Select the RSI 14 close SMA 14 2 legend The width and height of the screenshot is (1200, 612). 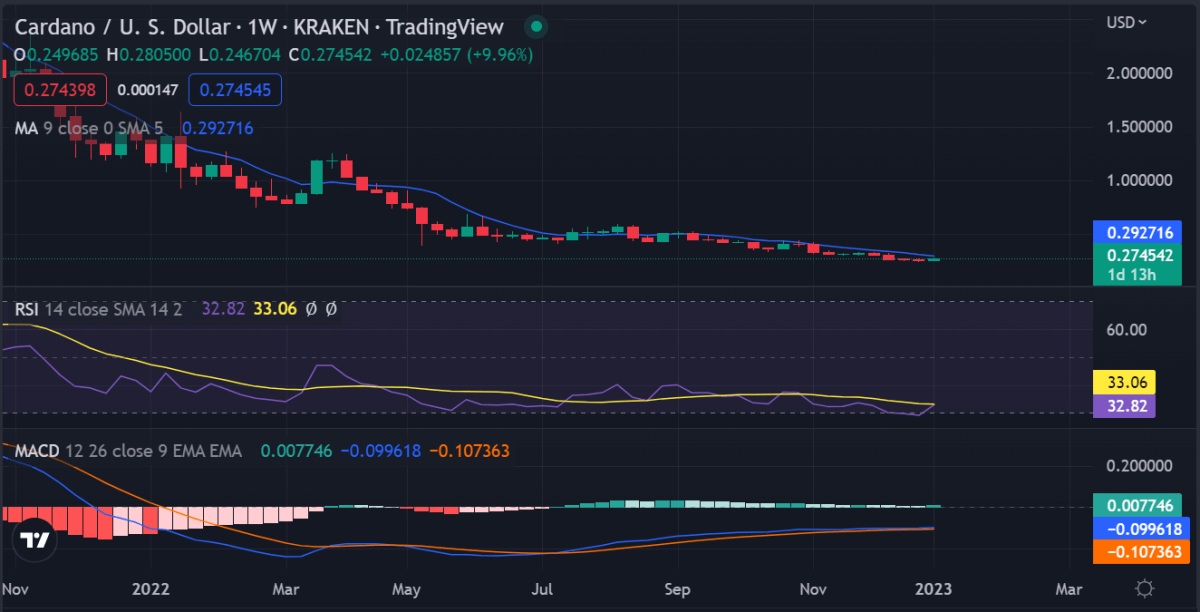(98, 309)
